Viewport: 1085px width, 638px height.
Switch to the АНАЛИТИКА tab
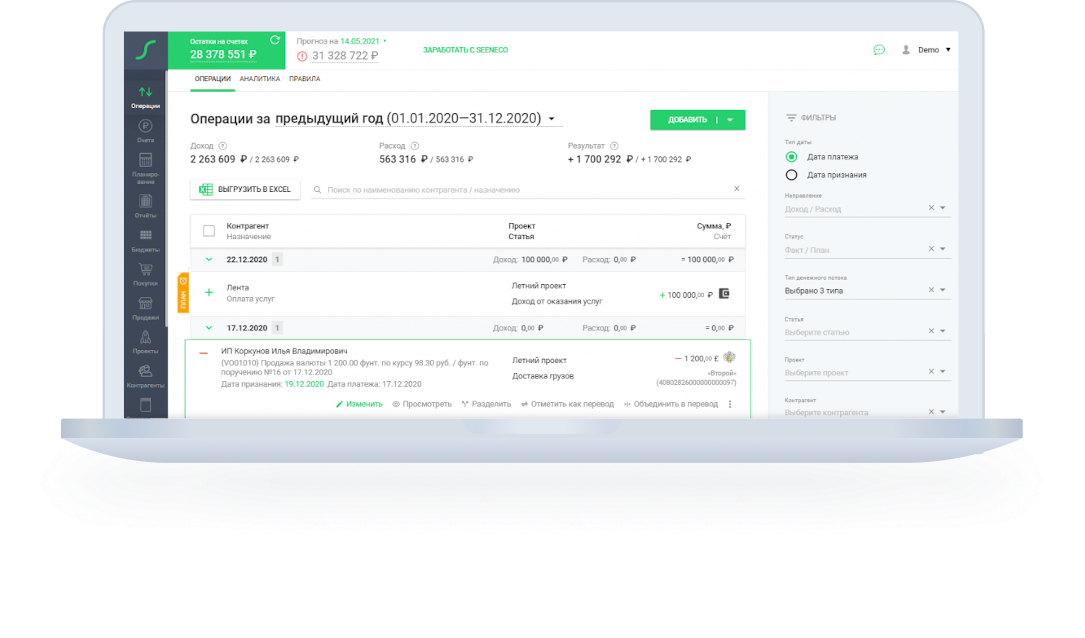[x=259, y=79]
